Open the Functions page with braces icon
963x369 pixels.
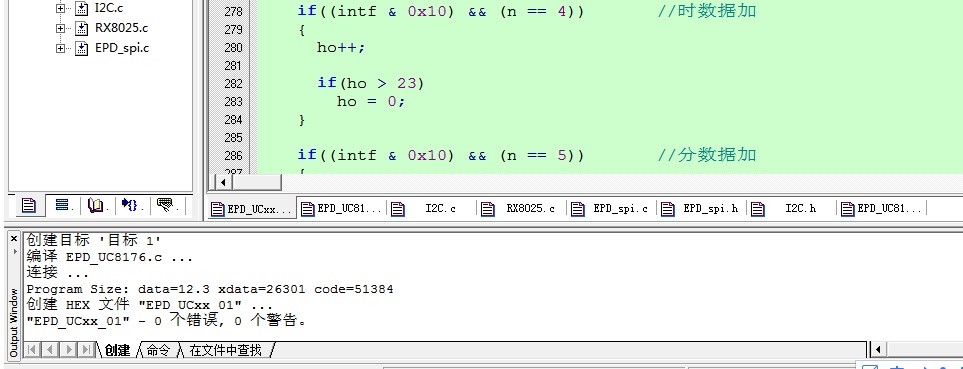pos(130,205)
